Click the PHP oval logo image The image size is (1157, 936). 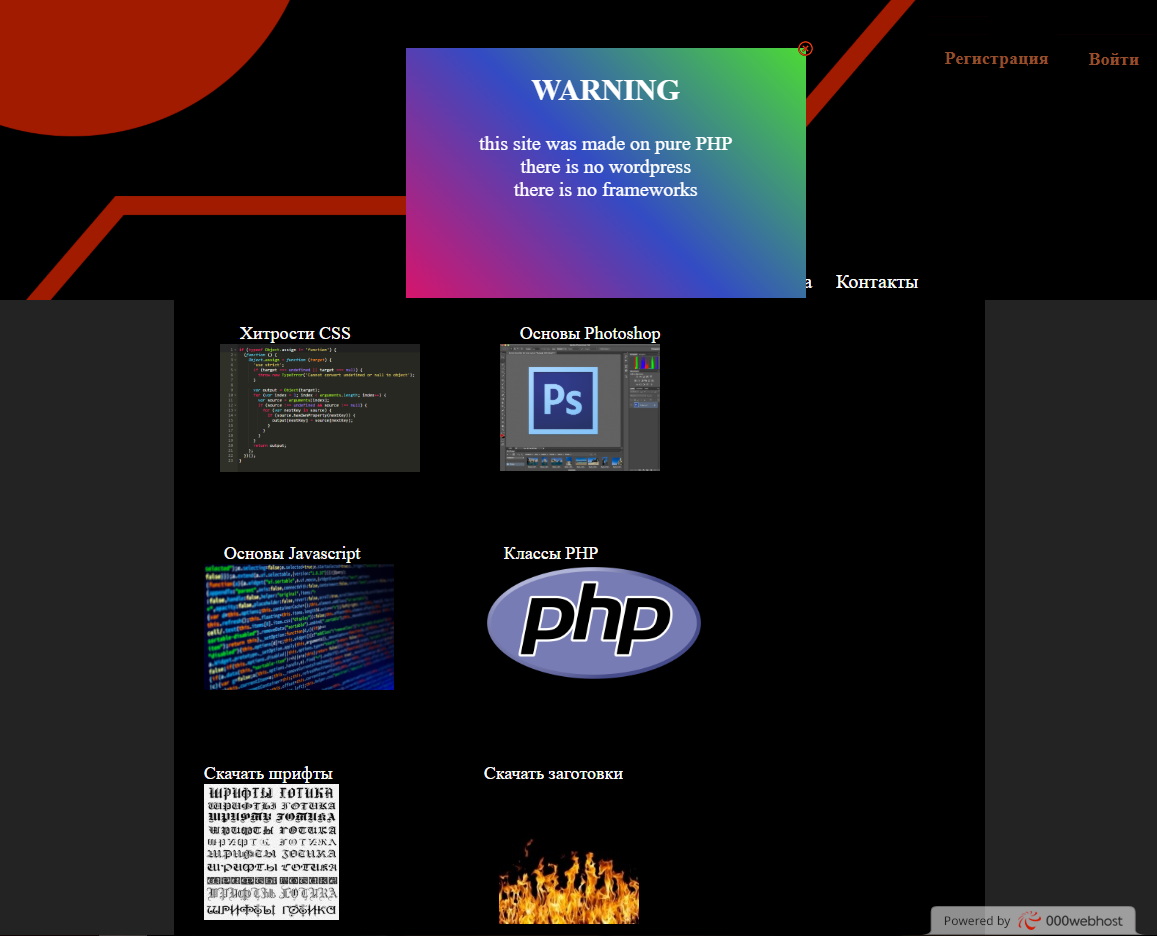(x=594, y=622)
